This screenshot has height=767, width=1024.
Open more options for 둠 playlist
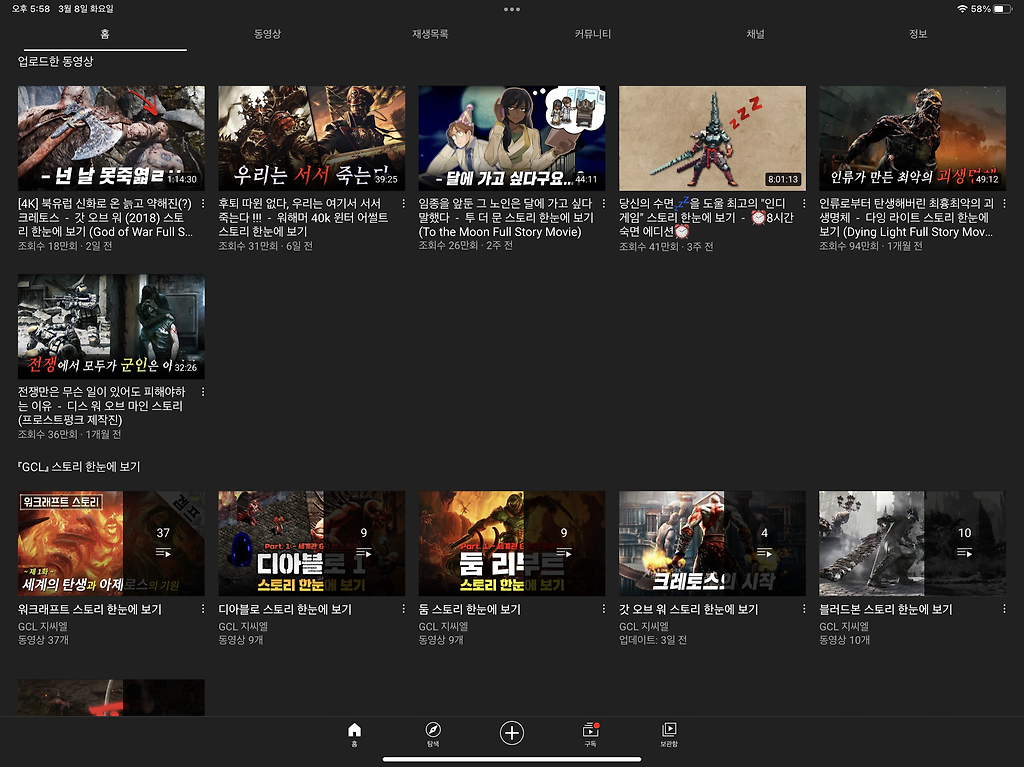tap(603, 609)
